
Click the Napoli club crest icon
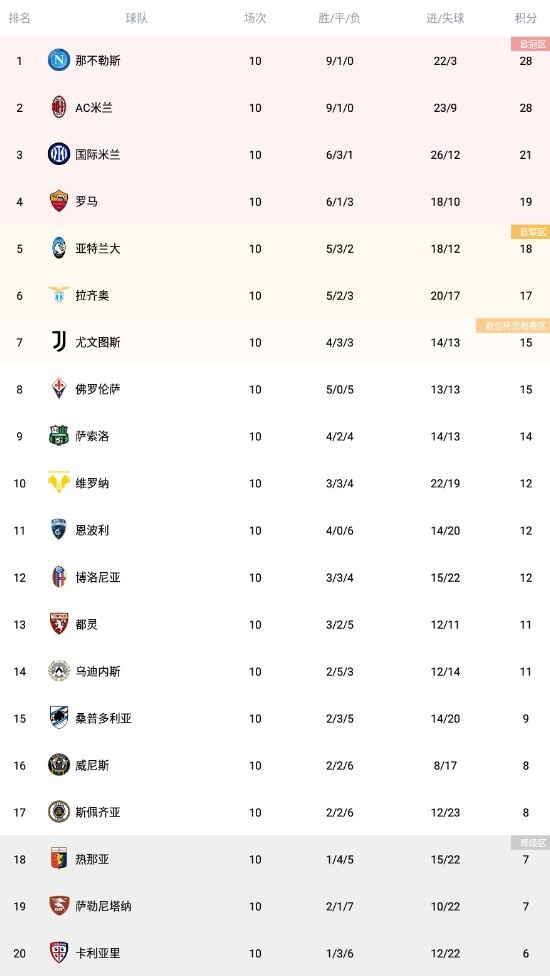pyautogui.click(x=59, y=60)
